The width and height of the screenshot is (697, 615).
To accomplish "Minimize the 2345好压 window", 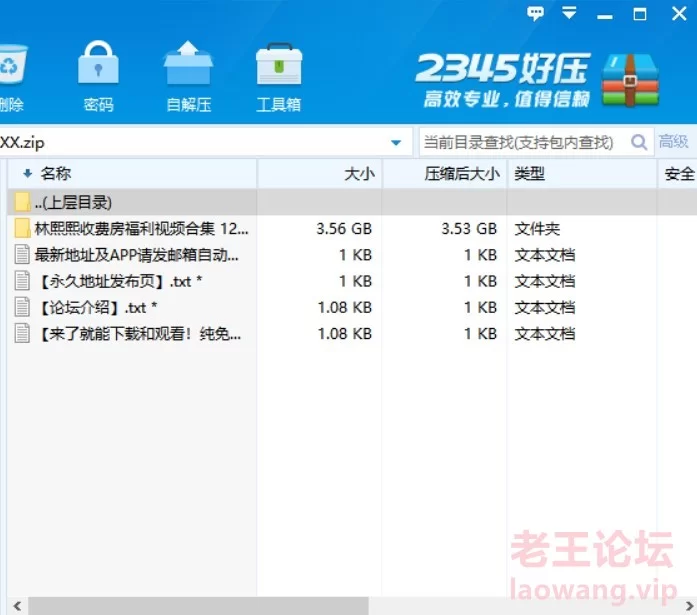I will (605, 17).
